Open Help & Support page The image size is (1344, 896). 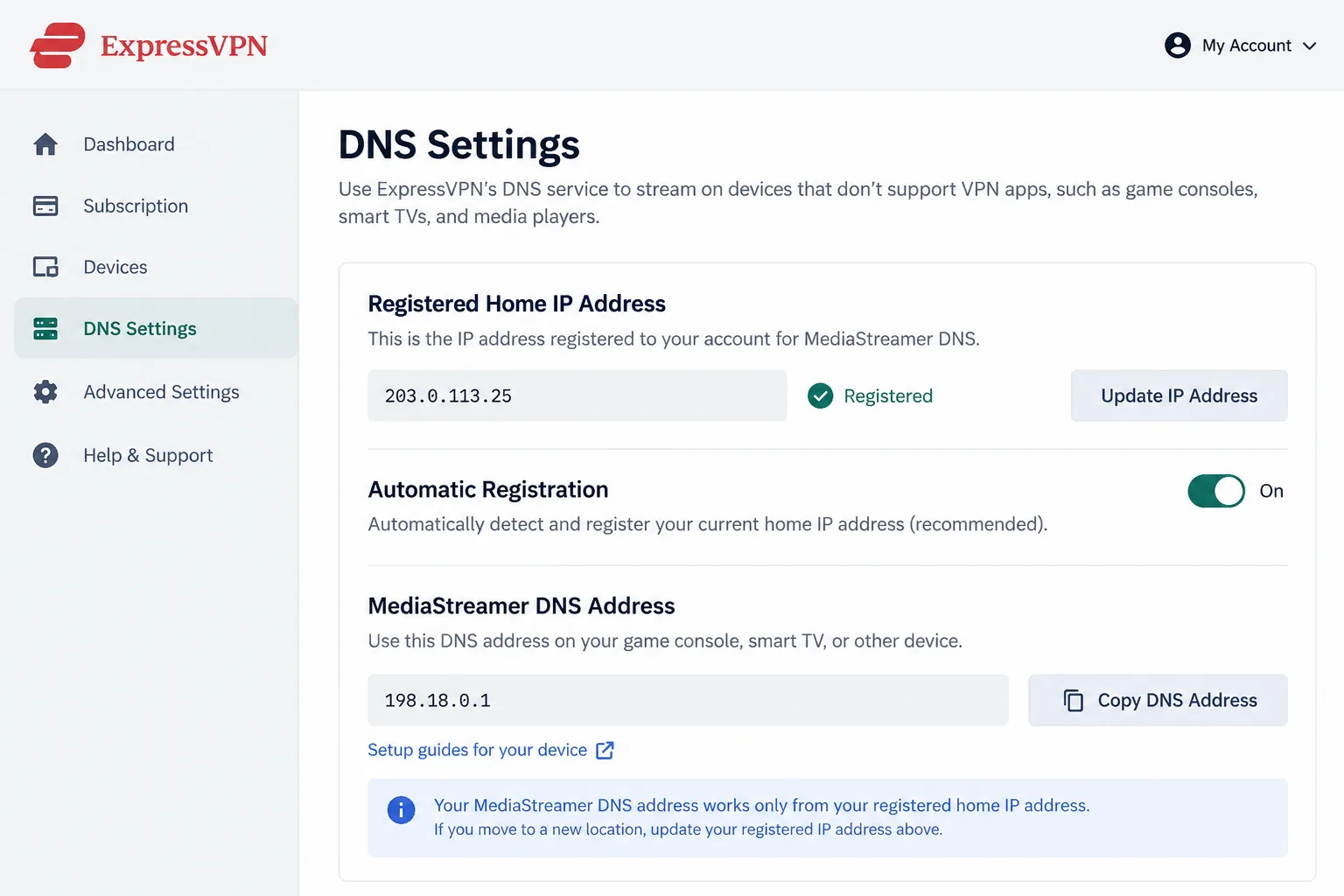pyautogui.click(x=156, y=455)
